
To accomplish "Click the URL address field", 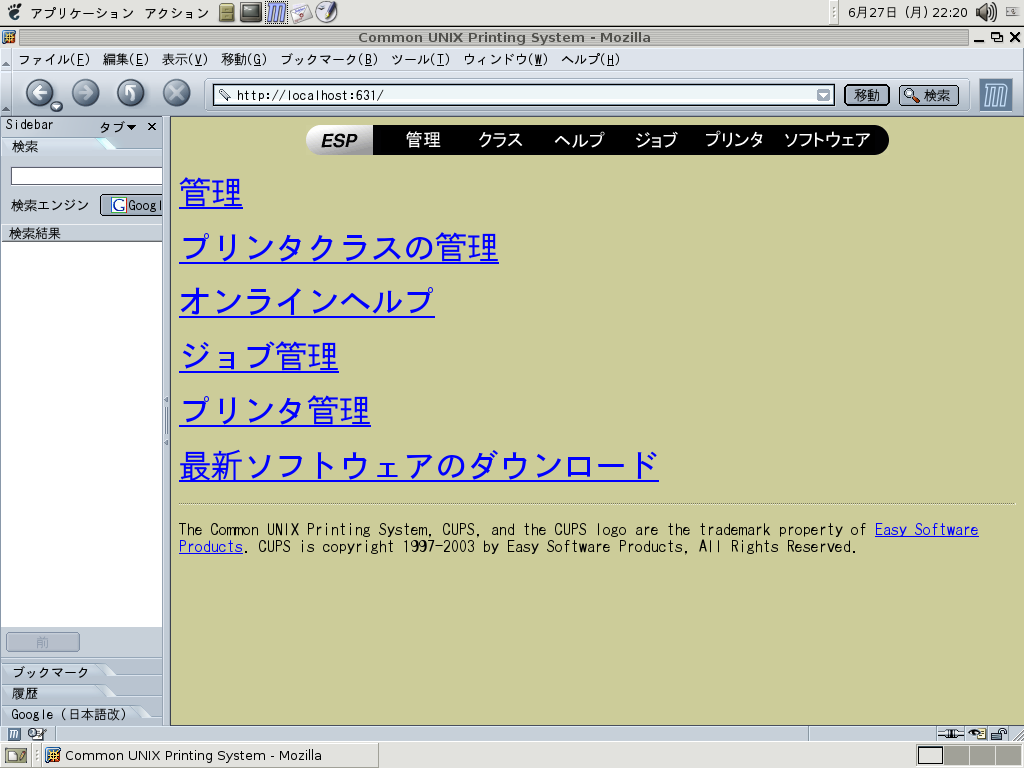I will click(x=526, y=95).
